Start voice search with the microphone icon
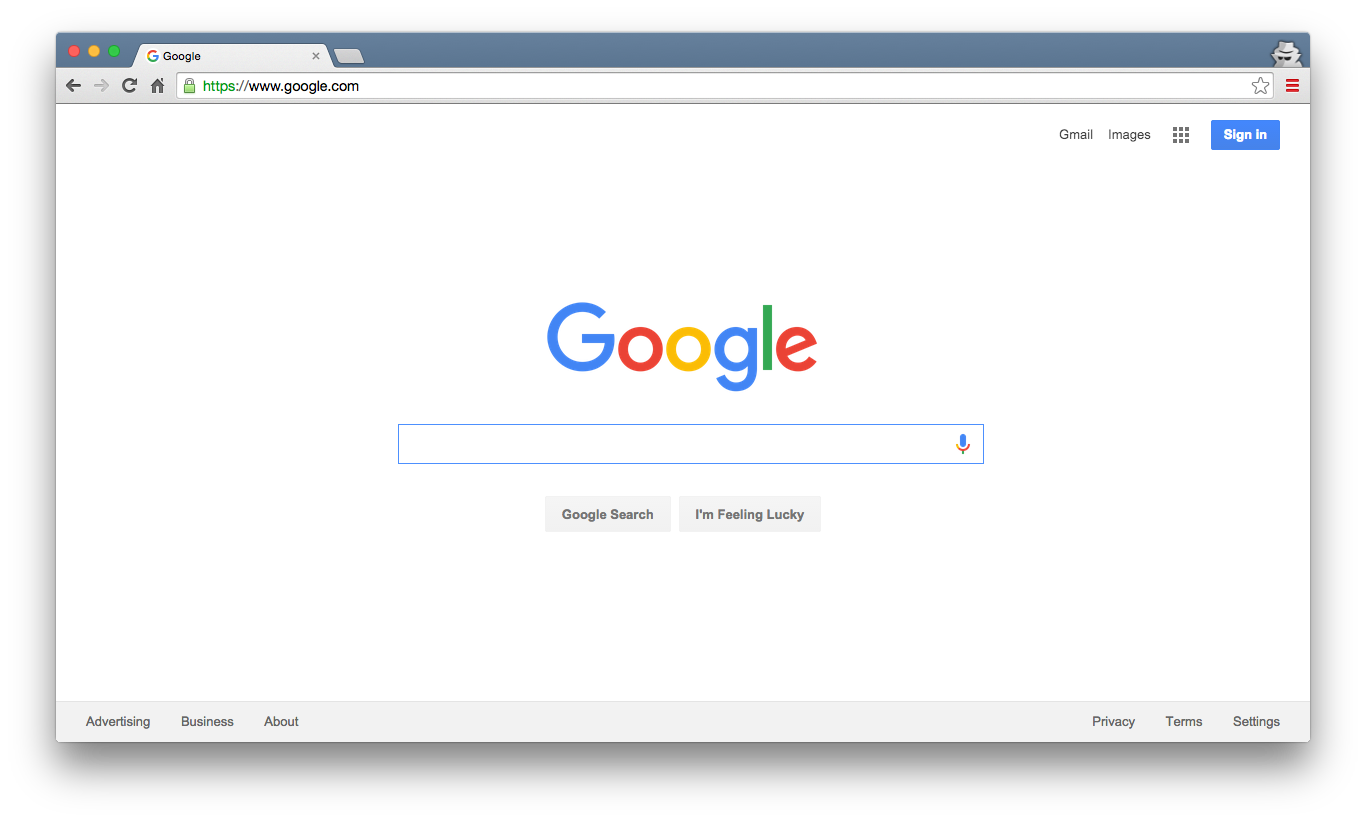Screen dimensions: 1366x822 [963, 444]
